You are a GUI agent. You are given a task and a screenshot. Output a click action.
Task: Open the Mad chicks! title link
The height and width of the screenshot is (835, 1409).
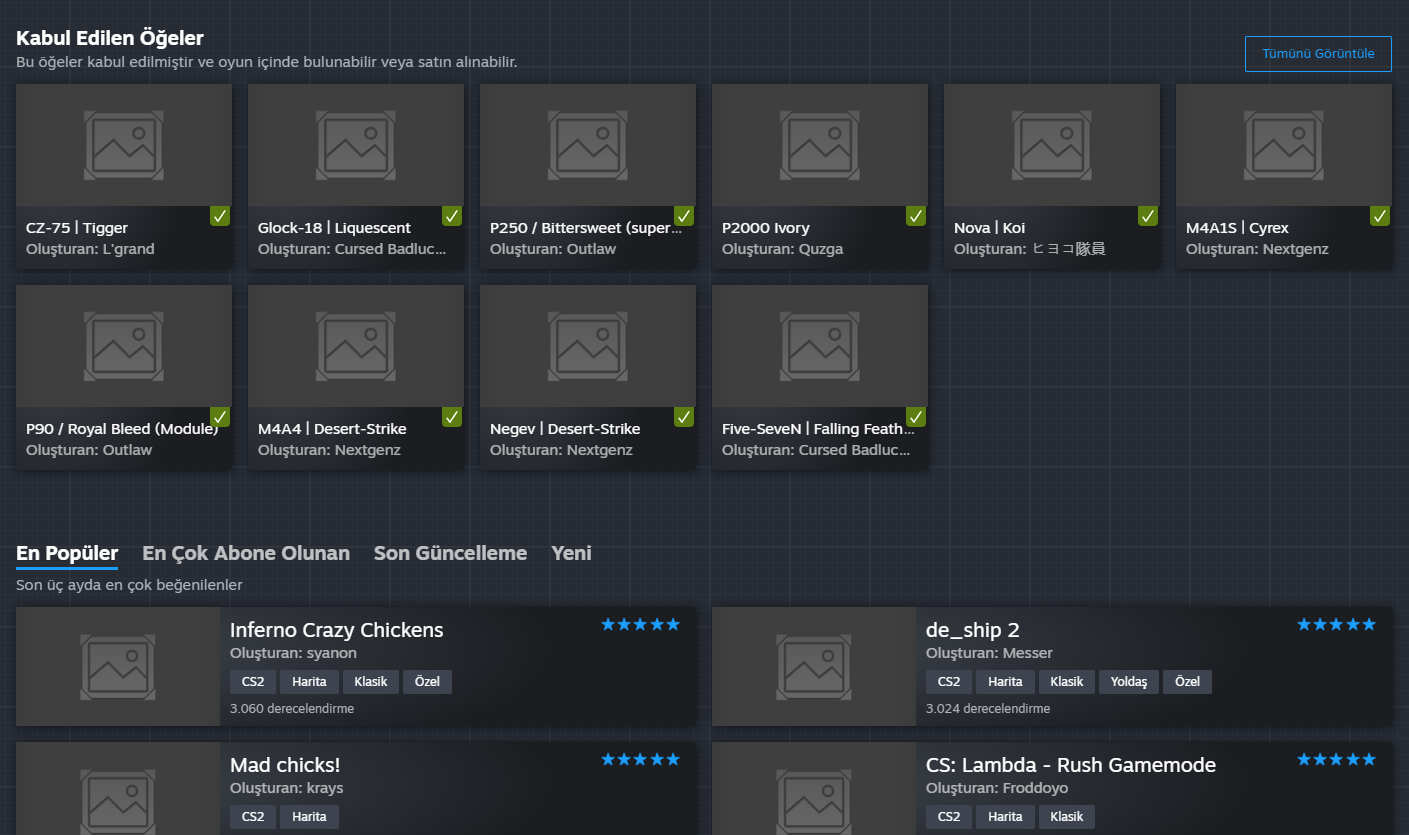pos(285,765)
